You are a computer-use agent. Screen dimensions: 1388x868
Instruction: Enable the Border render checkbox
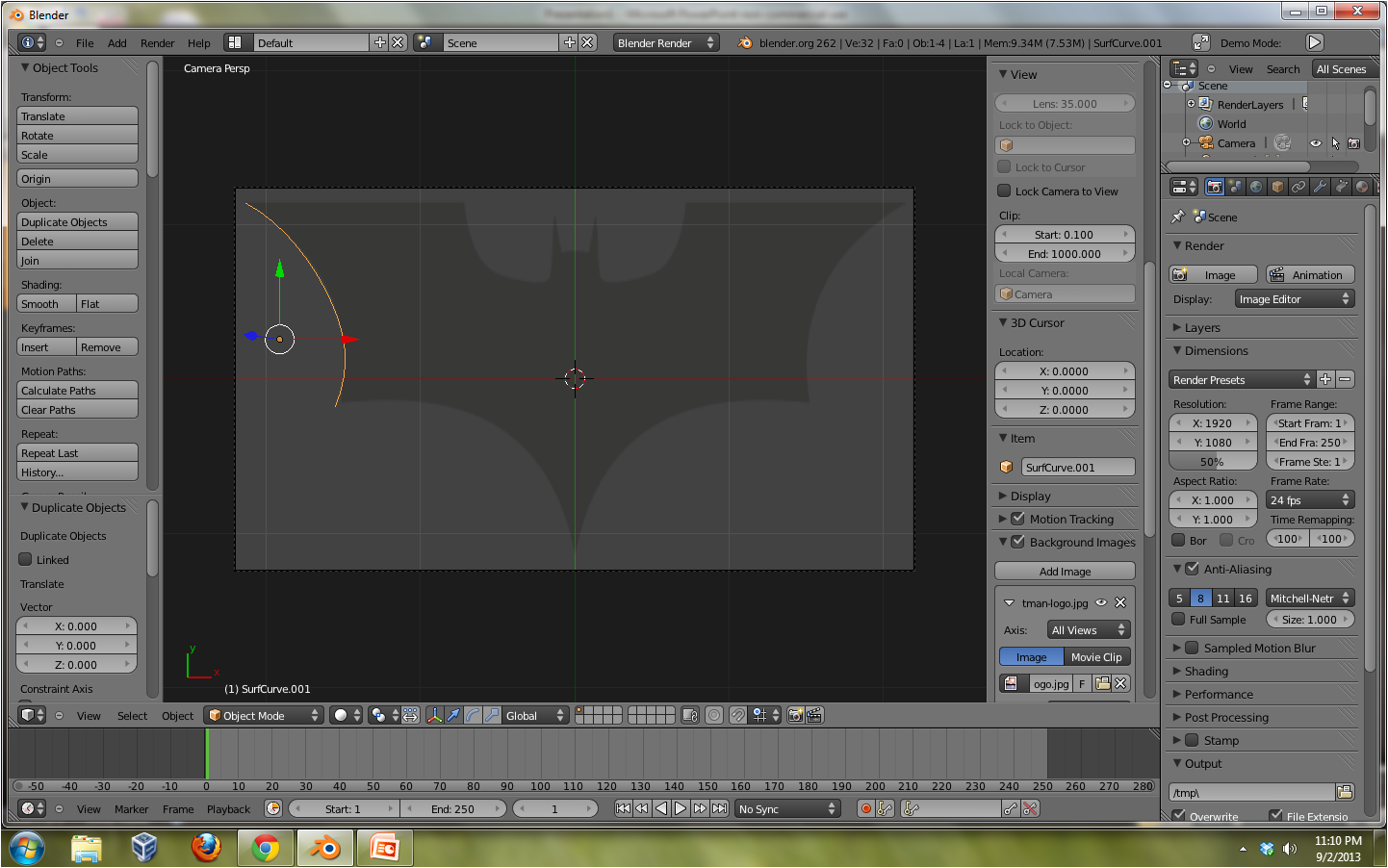[x=1178, y=540]
